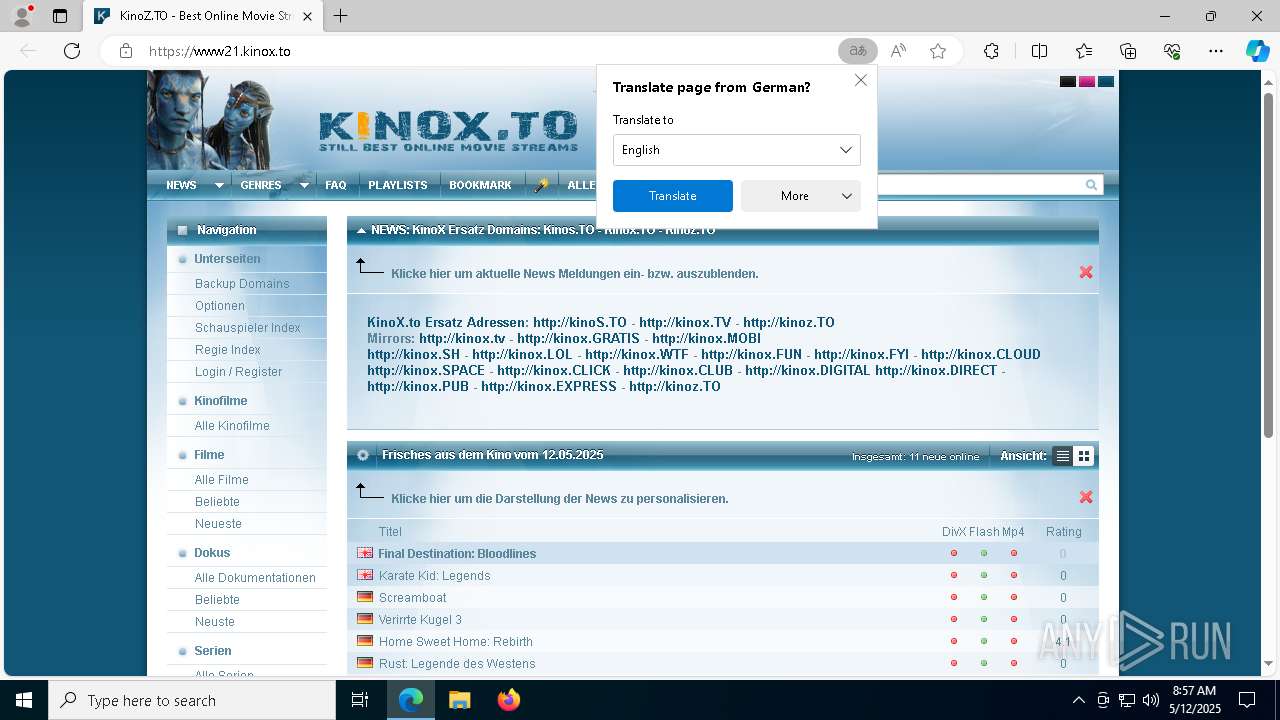The image size is (1280, 720).
Task: Click the site search magnifier icon
Action: 1091,185
